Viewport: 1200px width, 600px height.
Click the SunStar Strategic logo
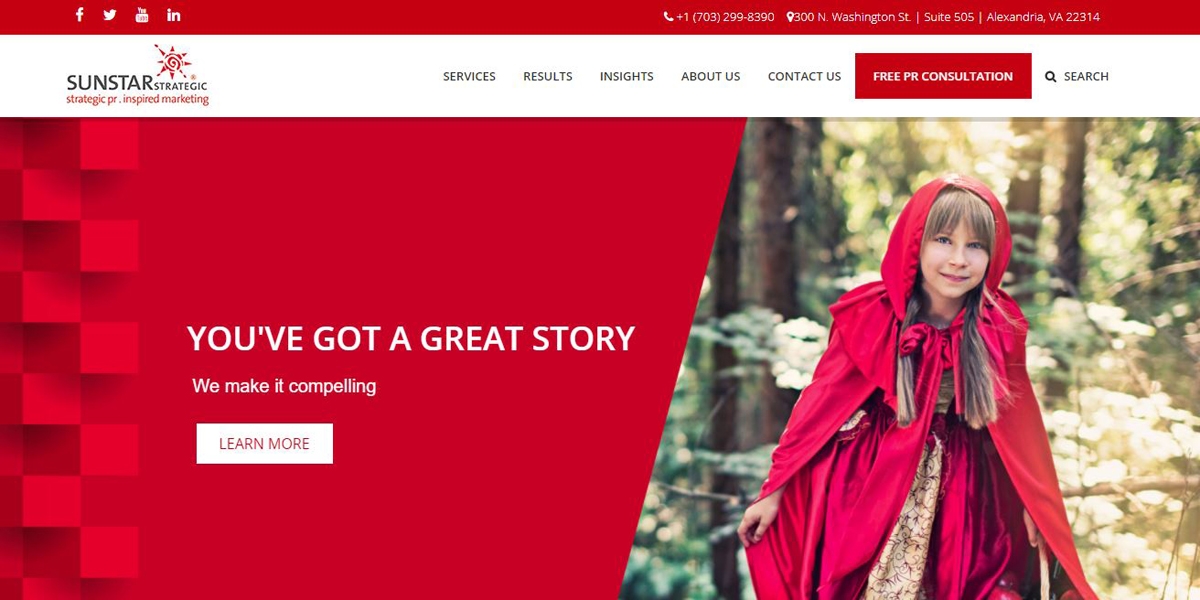(138, 76)
